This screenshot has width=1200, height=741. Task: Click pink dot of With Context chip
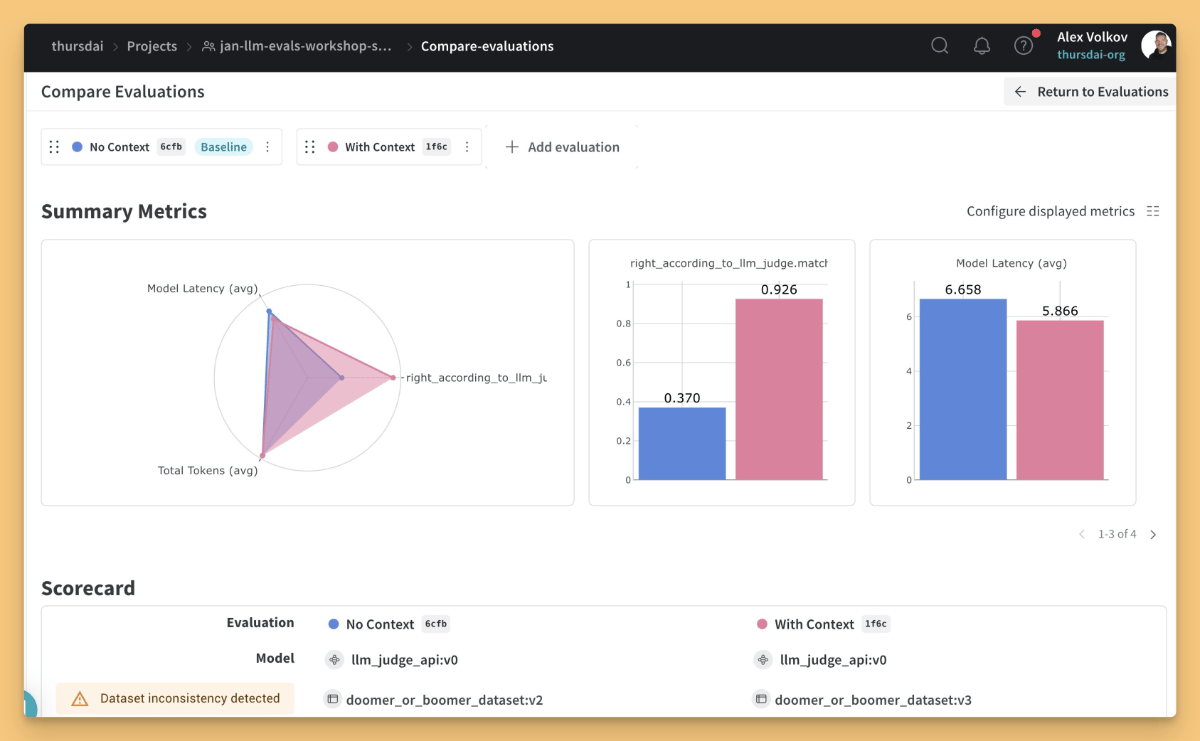[x=333, y=147]
